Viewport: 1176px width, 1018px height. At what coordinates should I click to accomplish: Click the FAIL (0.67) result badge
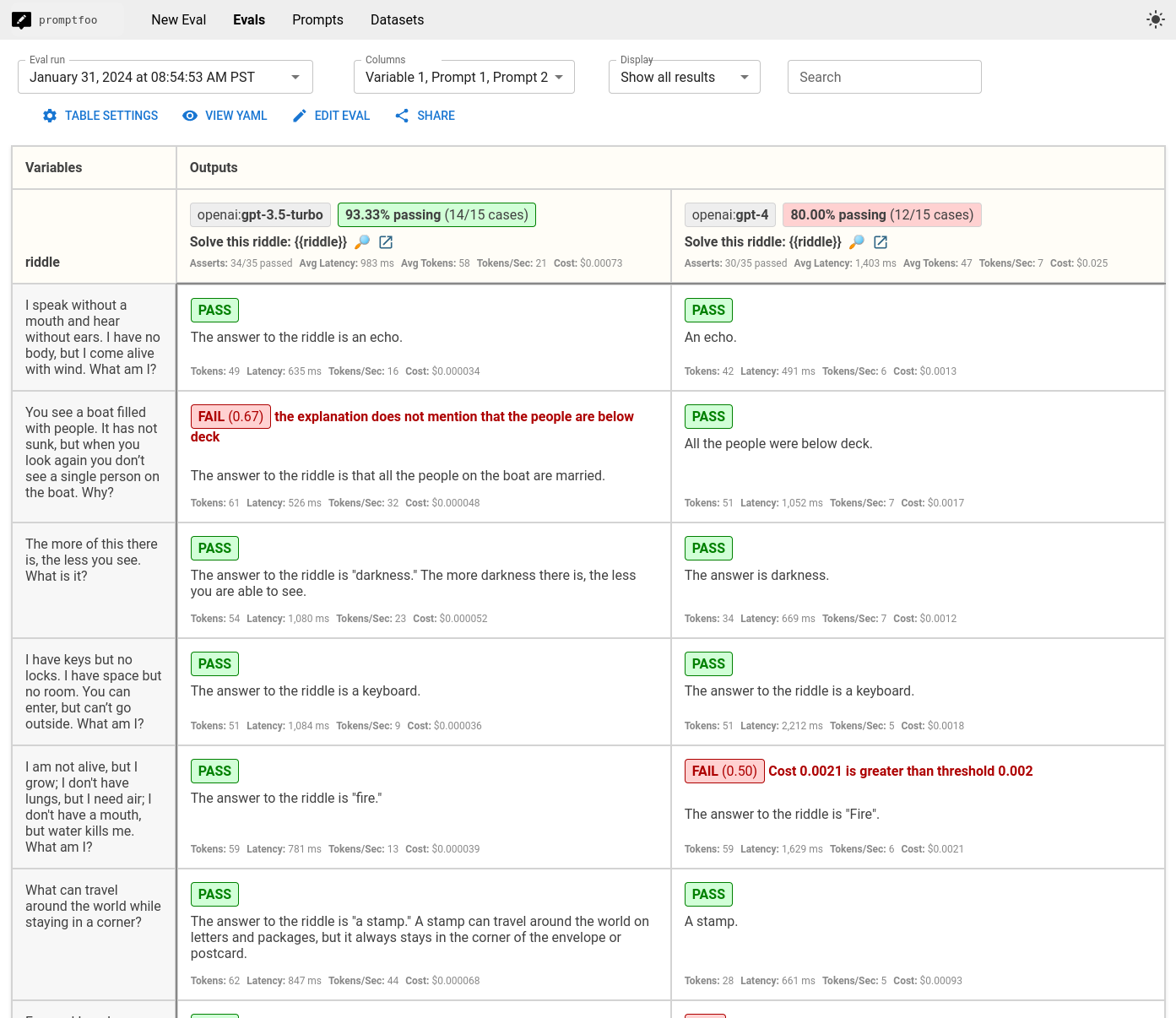click(230, 417)
